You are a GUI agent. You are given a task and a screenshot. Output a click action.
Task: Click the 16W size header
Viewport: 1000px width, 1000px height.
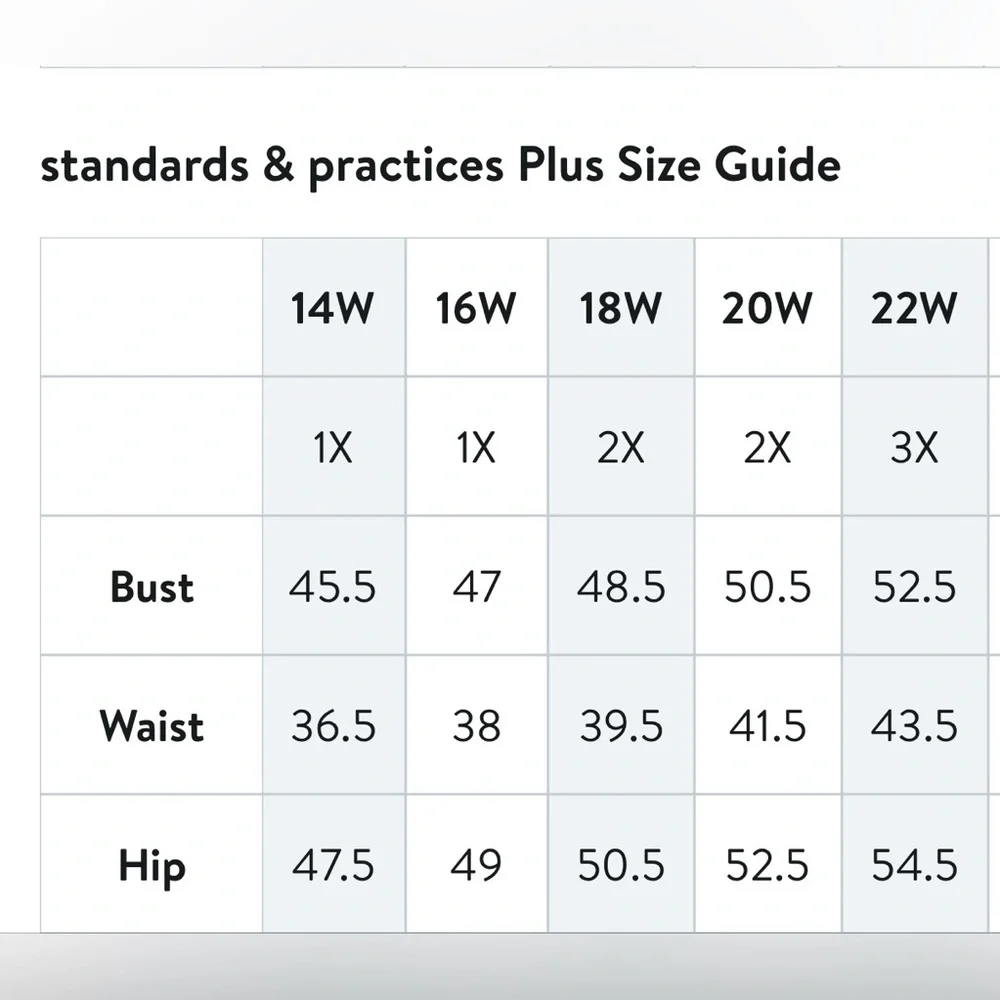(476, 309)
